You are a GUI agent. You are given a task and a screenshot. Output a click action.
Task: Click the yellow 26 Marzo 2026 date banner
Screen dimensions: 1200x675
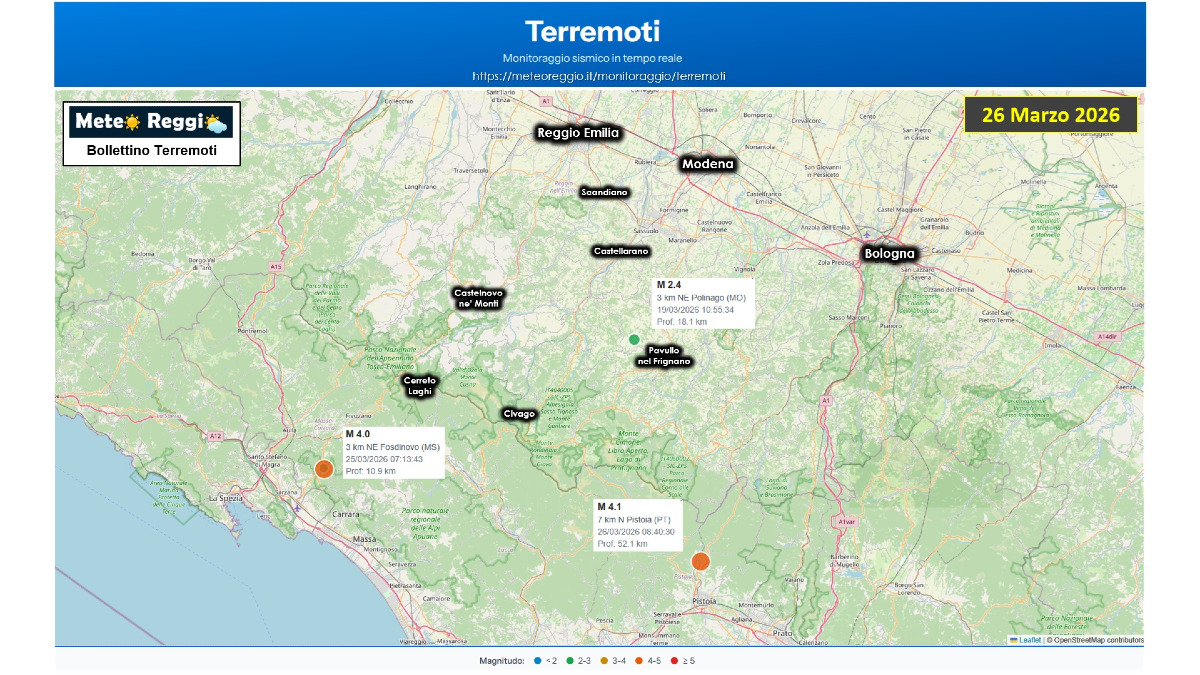[1051, 115]
